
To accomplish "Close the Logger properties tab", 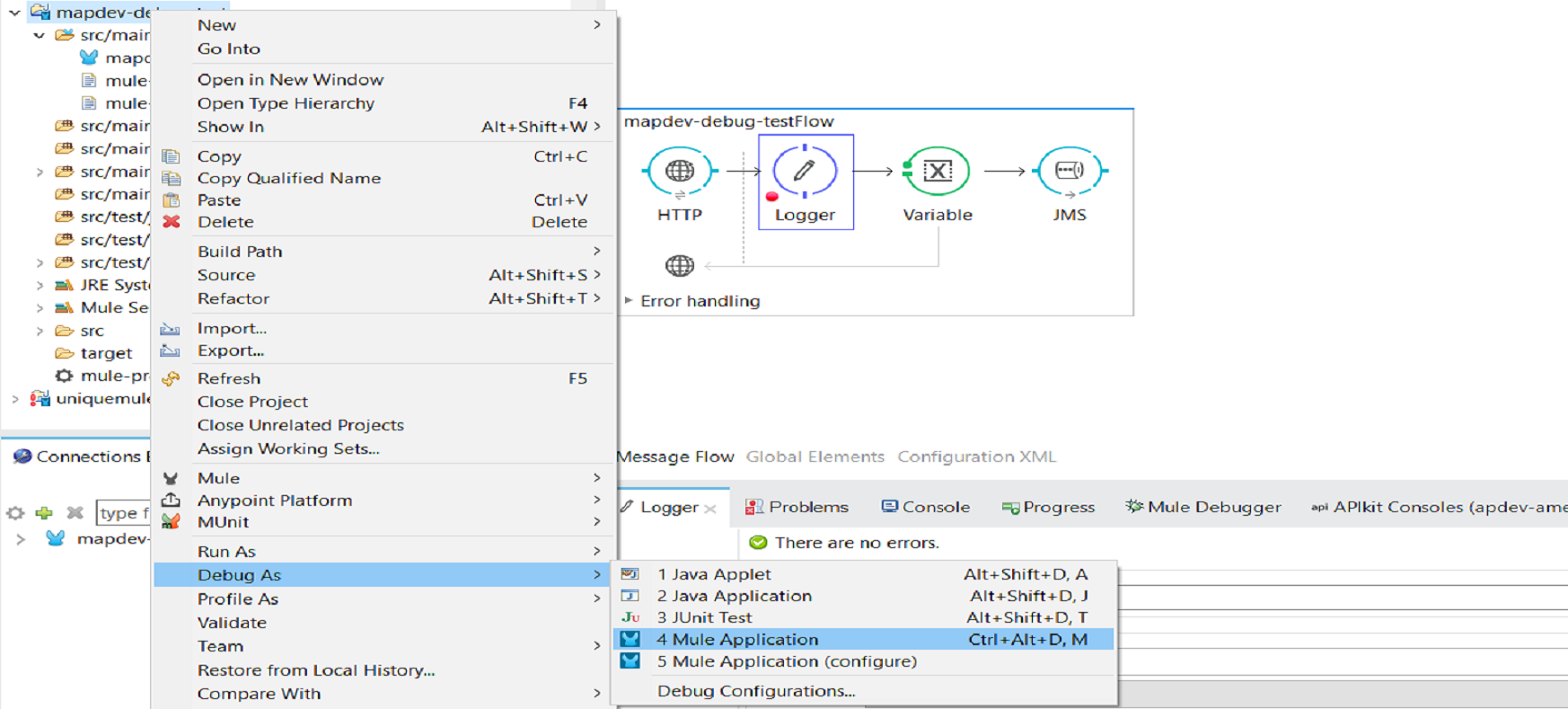I will pyautogui.click(x=710, y=509).
